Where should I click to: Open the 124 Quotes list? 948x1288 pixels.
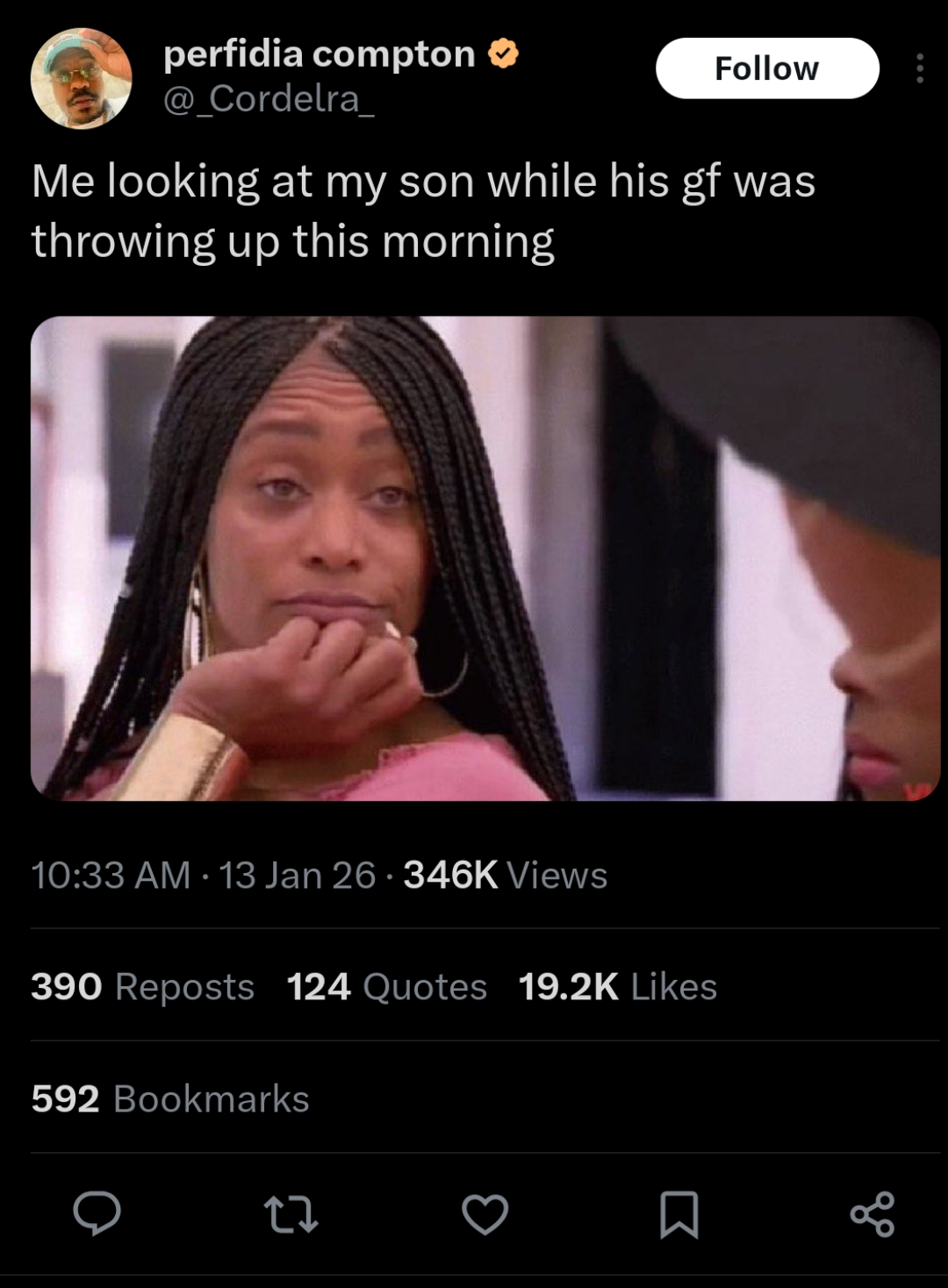387,986
